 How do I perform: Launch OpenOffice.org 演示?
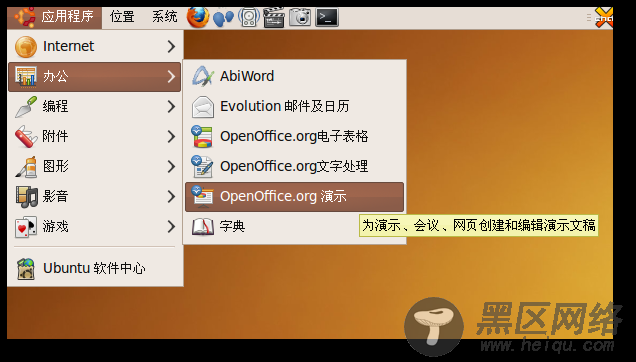[294, 197]
